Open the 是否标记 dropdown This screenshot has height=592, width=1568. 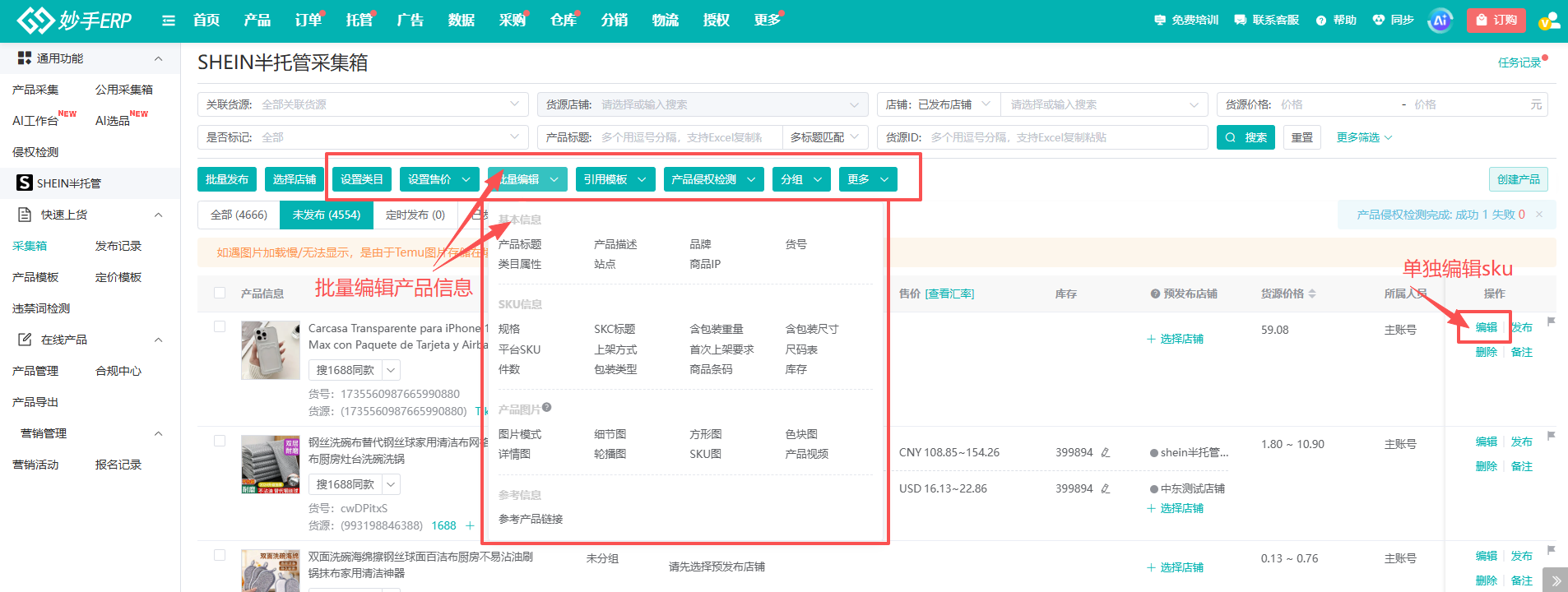tap(363, 137)
